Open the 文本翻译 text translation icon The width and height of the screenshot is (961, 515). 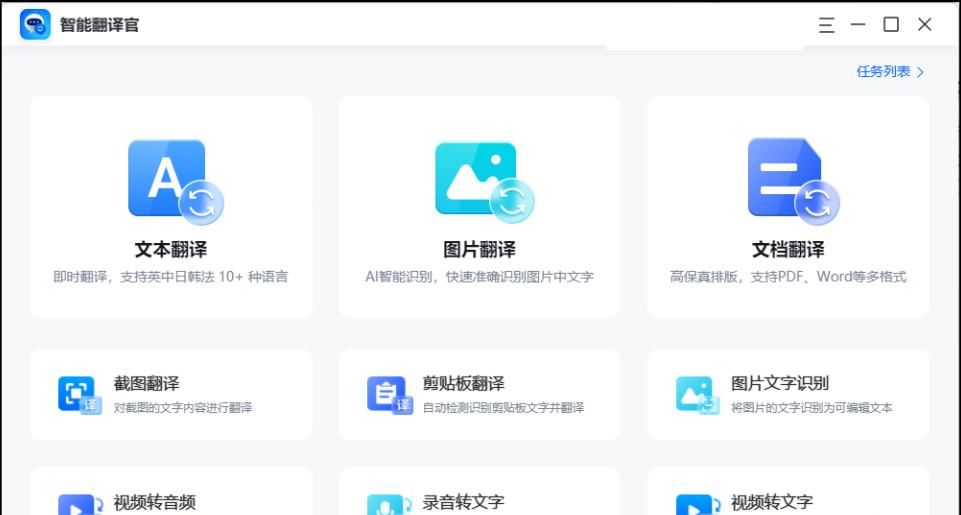point(175,182)
